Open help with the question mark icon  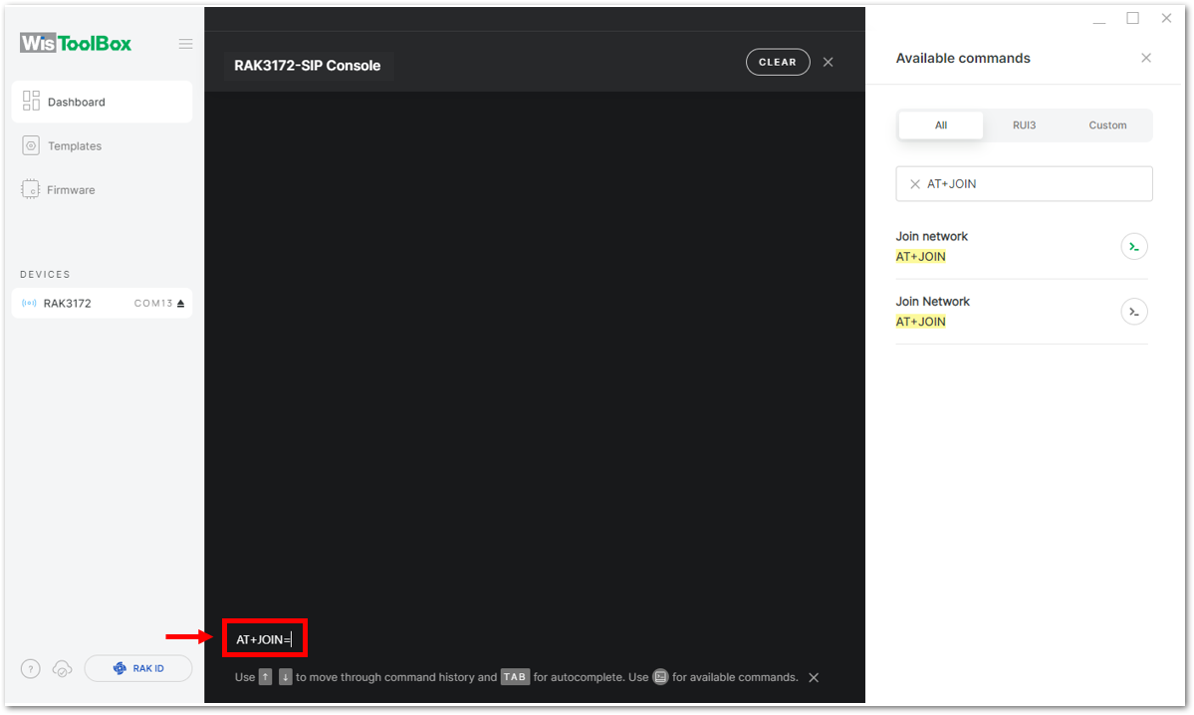(x=30, y=669)
